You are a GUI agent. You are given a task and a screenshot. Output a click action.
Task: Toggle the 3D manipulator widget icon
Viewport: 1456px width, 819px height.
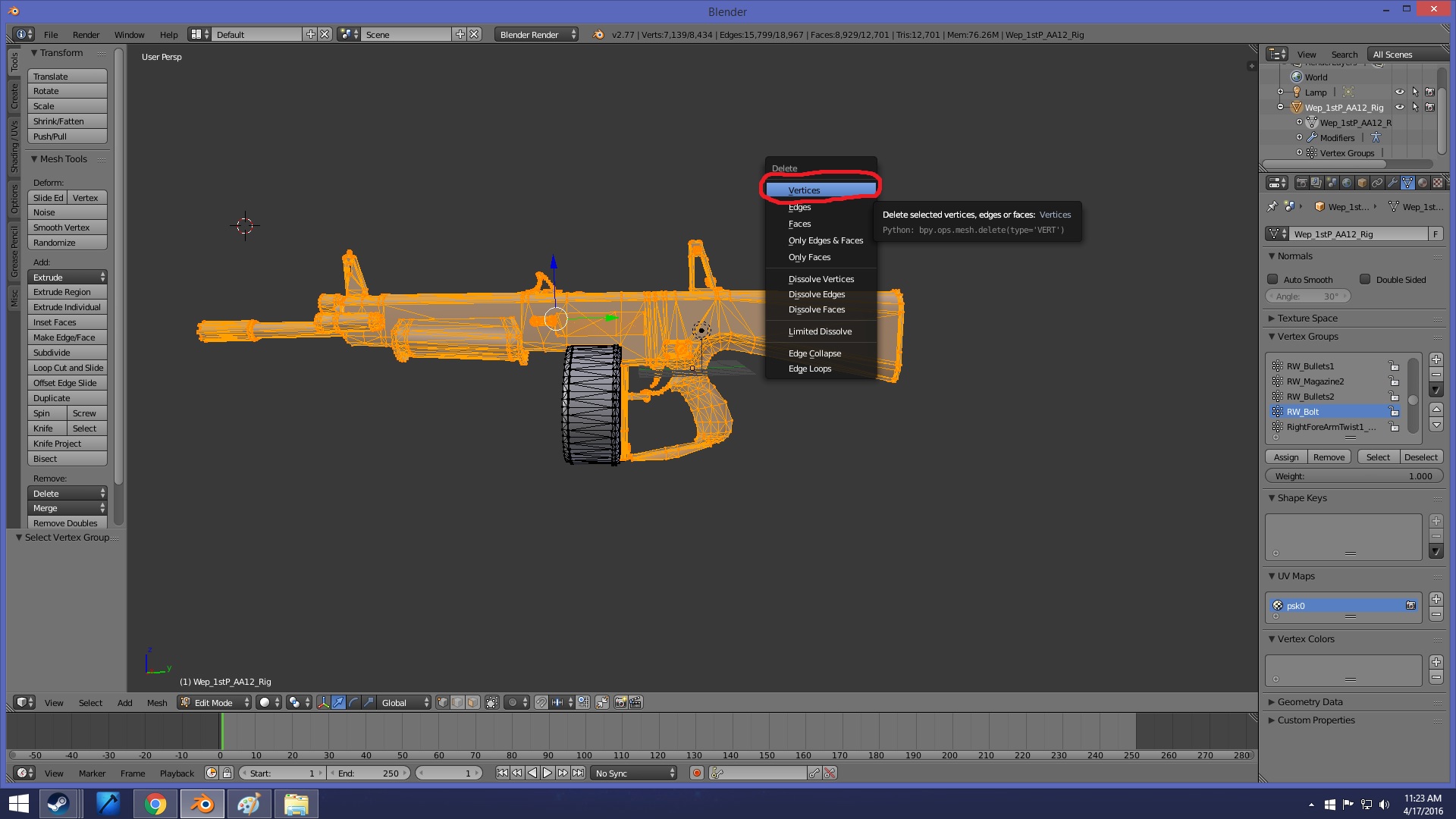point(323,702)
